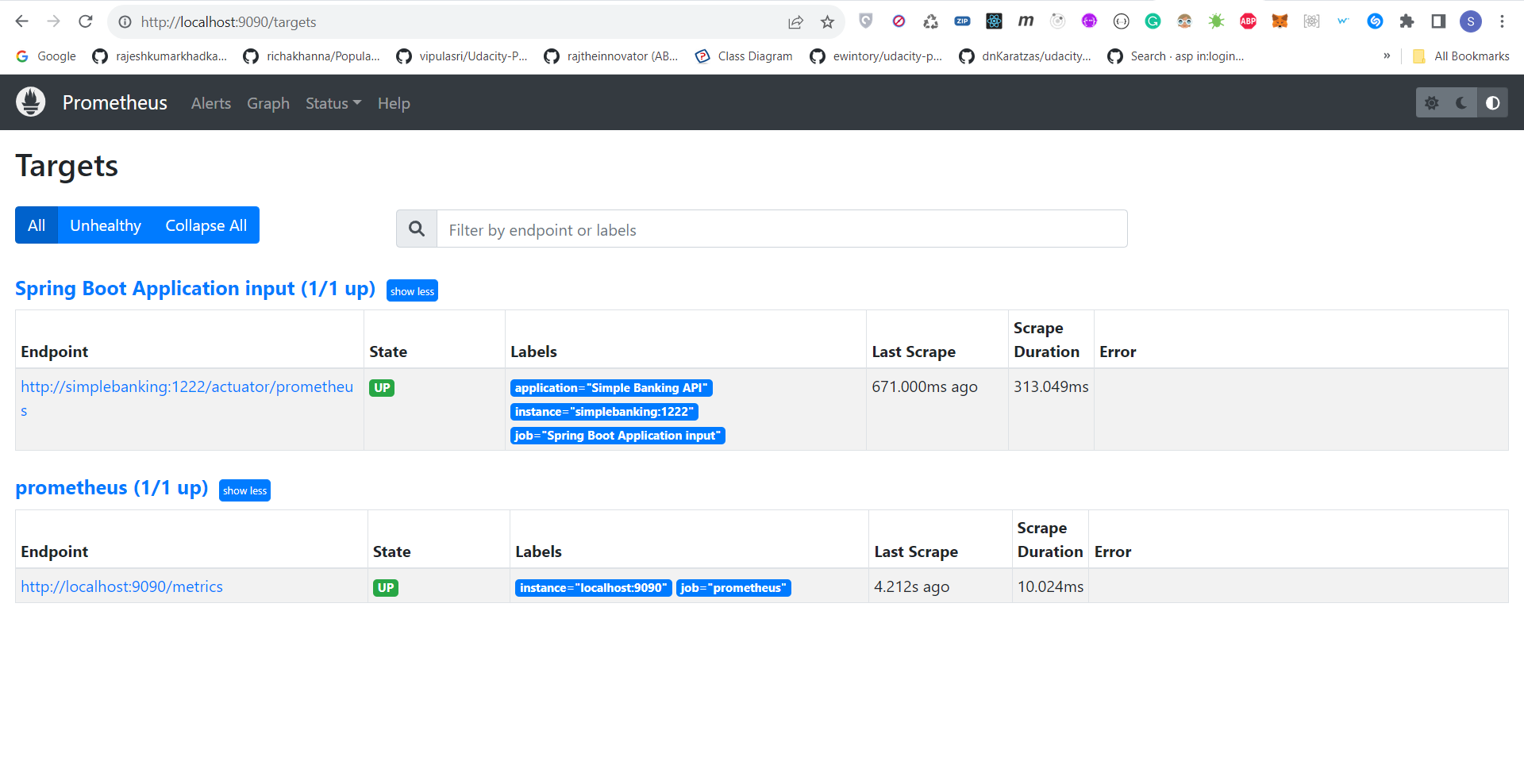Open the localhost:9090/metrics endpoint link
The height and width of the screenshot is (784, 1524).
pyautogui.click(x=121, y=586)
